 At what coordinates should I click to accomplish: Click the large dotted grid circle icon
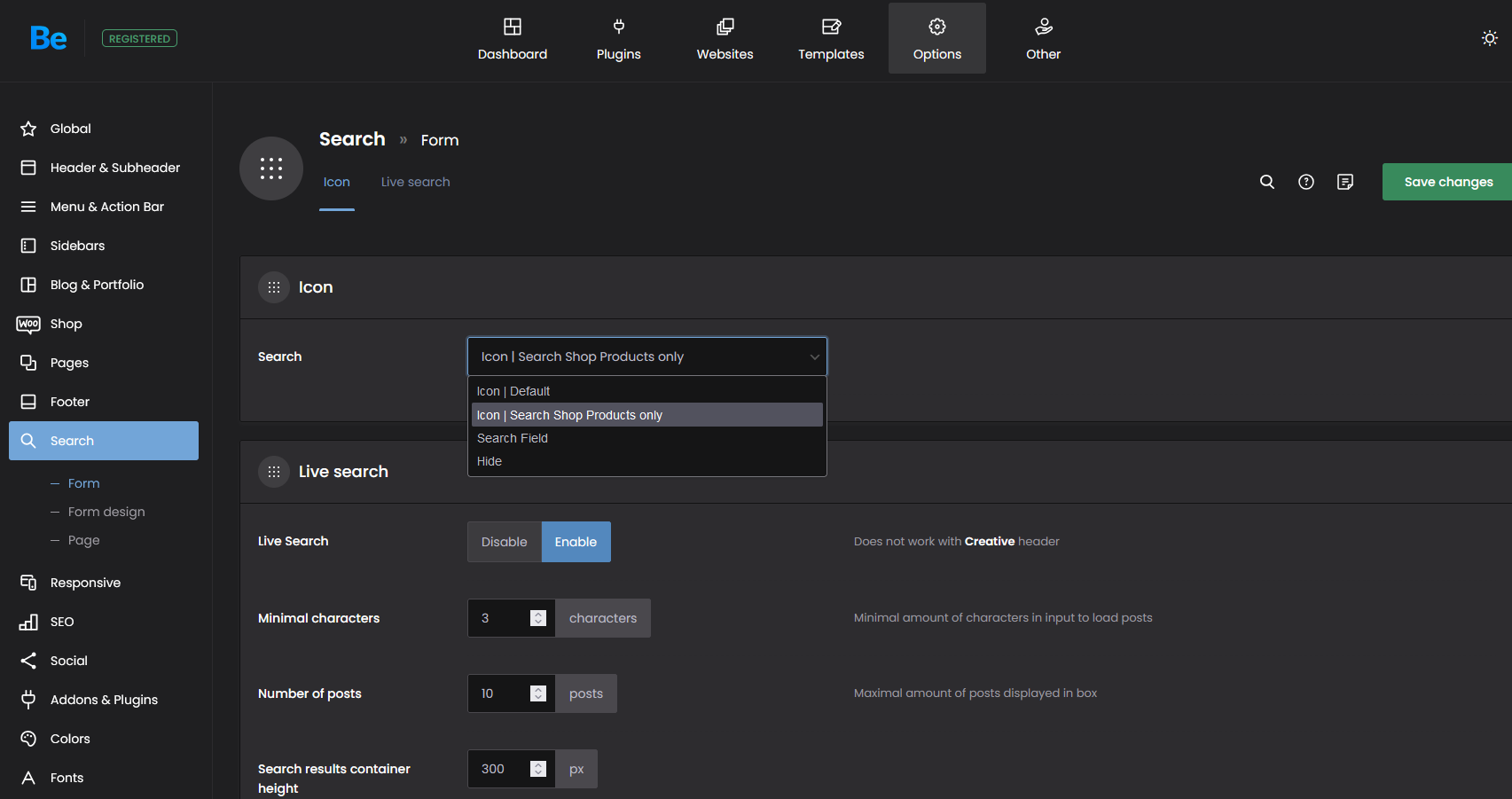point(271,168)
